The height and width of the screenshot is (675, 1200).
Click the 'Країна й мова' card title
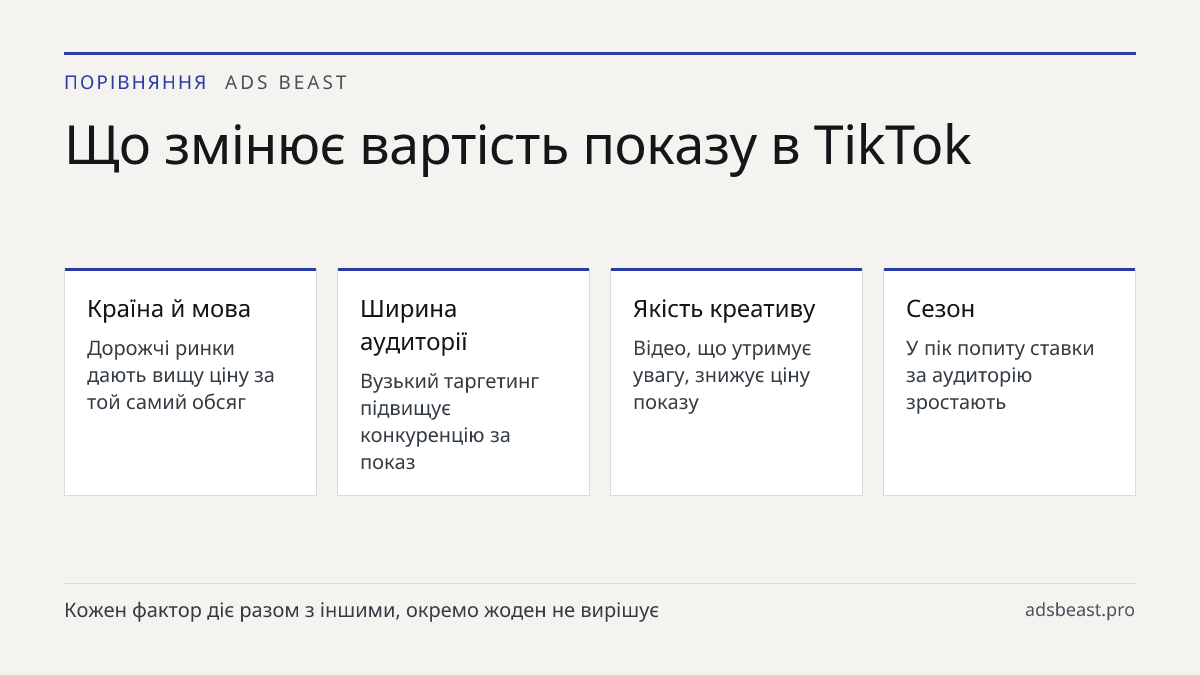169,309
